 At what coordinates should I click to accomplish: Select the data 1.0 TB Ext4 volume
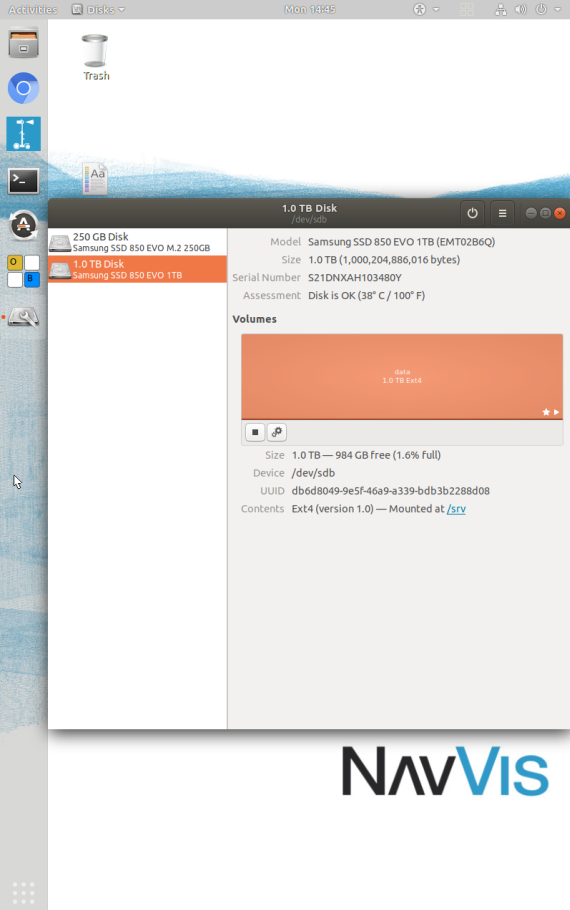(402, 376)
